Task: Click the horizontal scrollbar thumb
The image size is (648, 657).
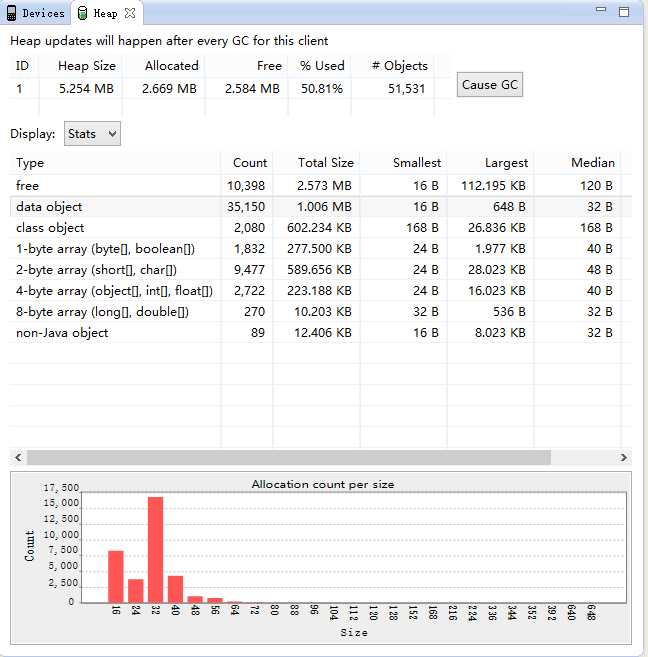Action: [x=289, y=457]
